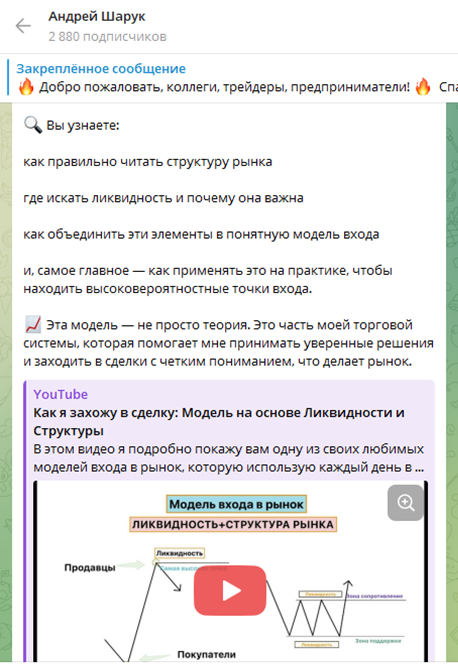Go back using the left arrow icon
458x666 pixels.
click(x=23, y=26)
